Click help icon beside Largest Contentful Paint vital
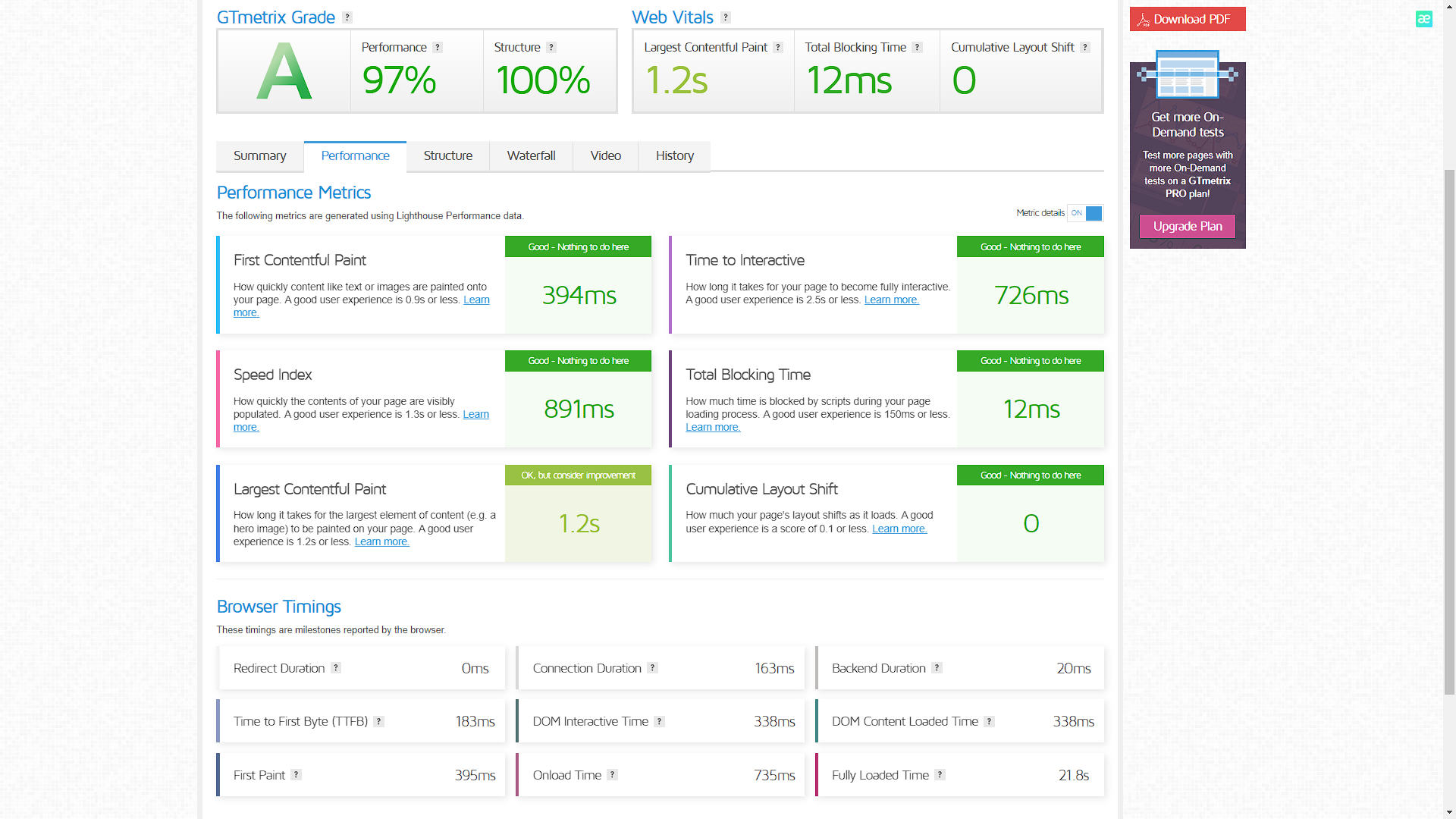1456x819 pixels. (778, 47)
